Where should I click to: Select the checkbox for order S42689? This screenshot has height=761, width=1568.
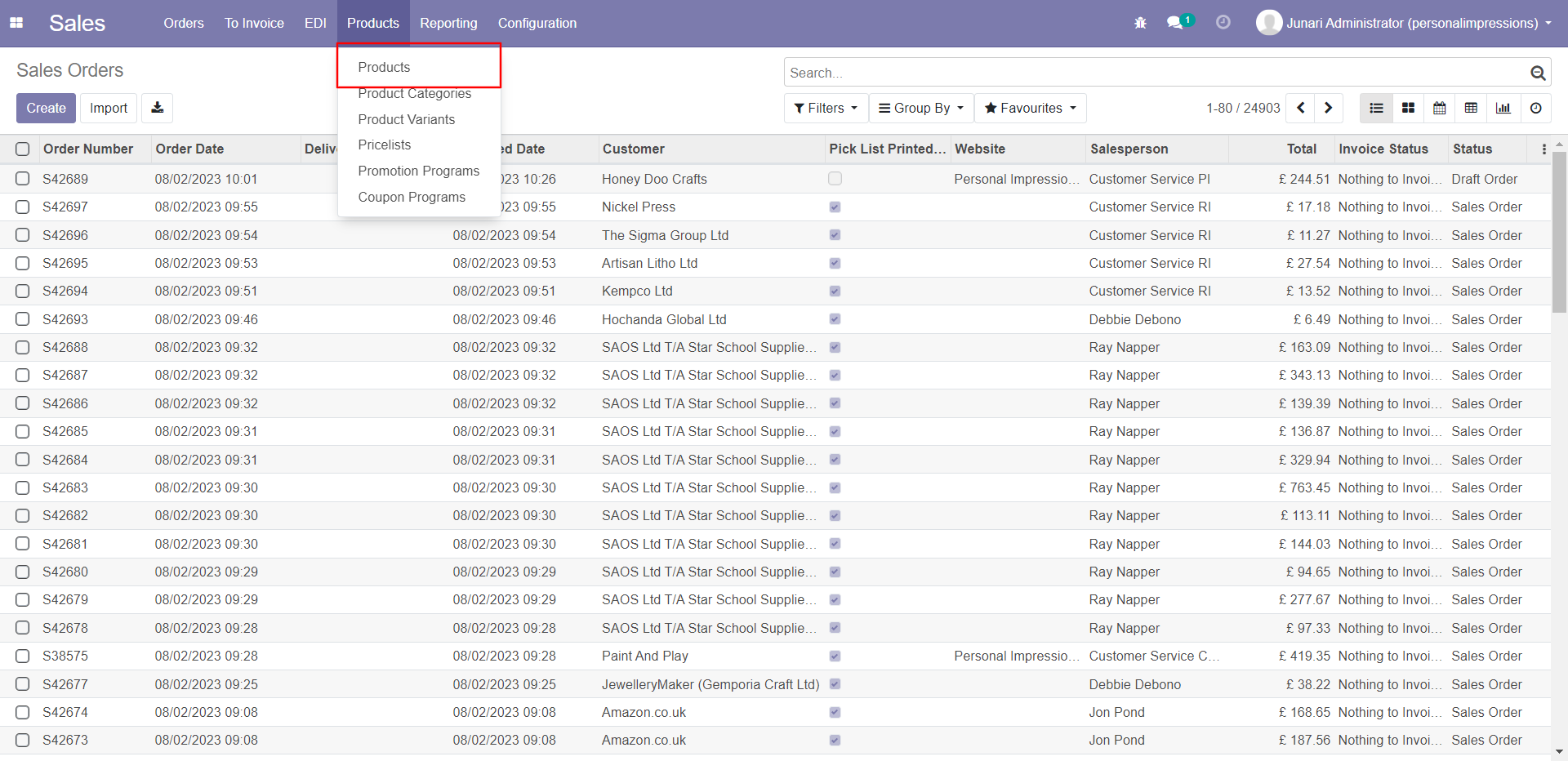pyautogui.click(x=23, y=179)
